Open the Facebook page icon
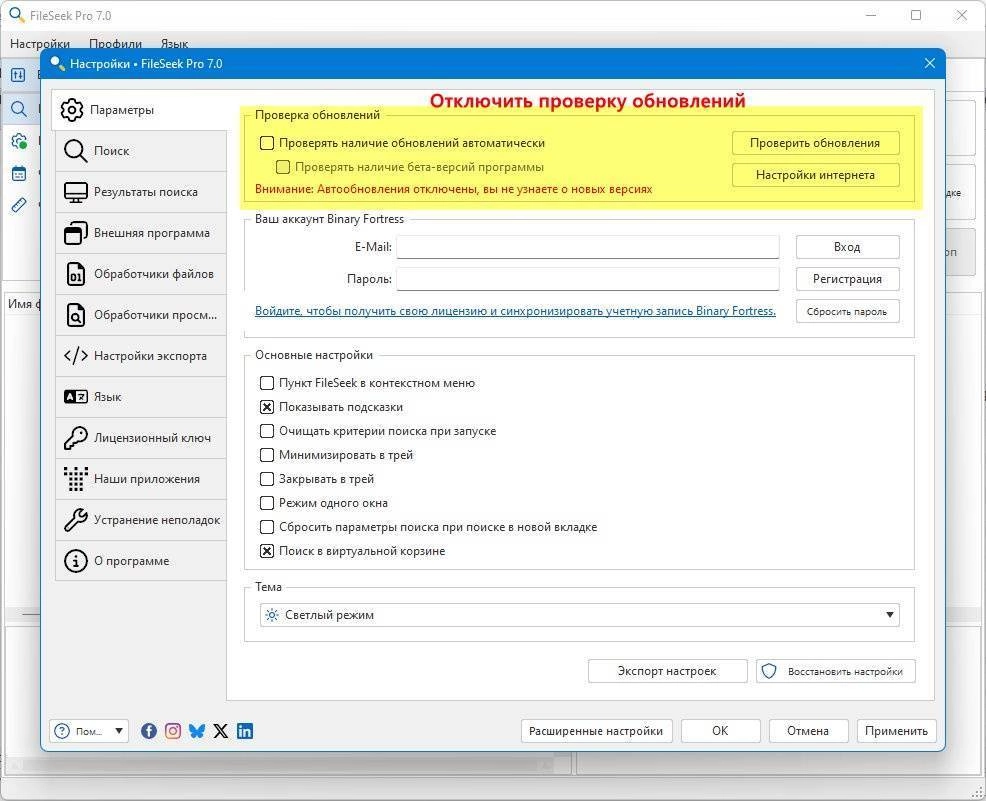This screenshot has height=801, width=986. 149,731
